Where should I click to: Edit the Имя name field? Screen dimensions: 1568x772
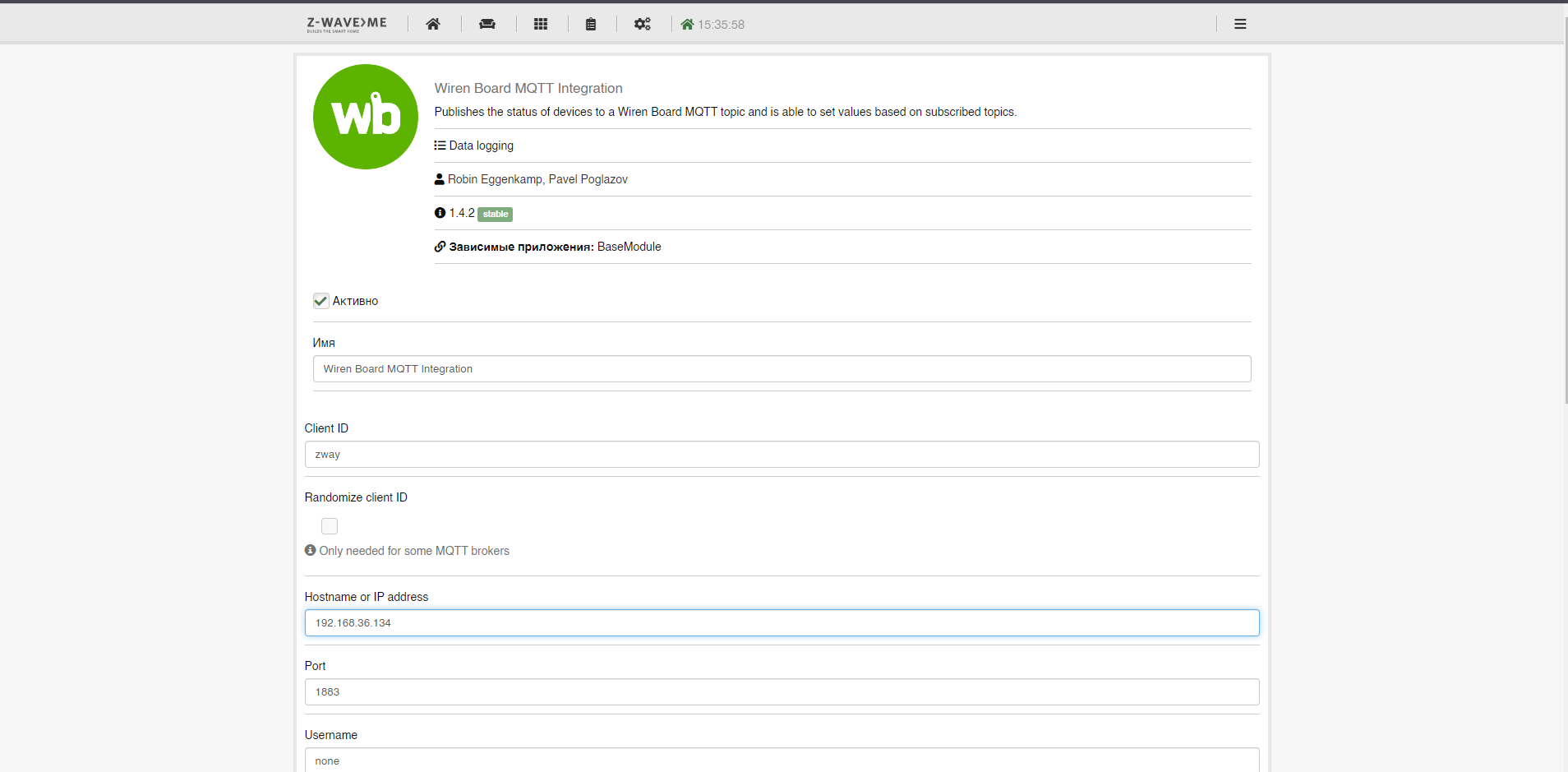pos(782,369)
